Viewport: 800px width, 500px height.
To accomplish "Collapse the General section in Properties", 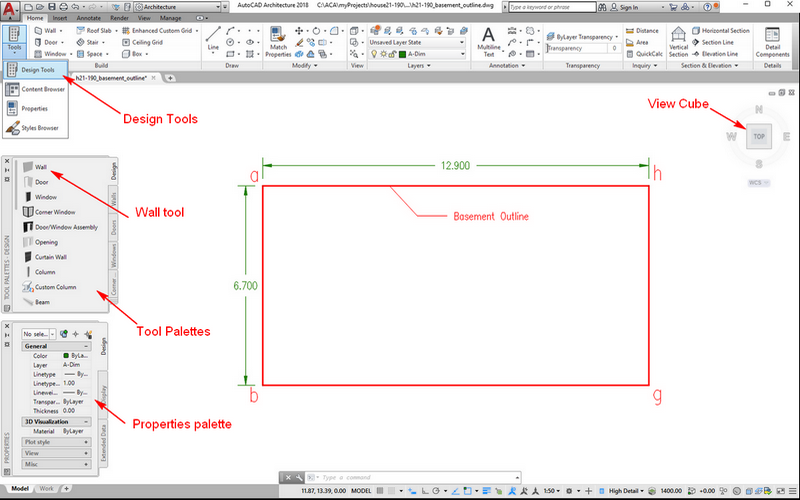I will click(x=86, y=346).
